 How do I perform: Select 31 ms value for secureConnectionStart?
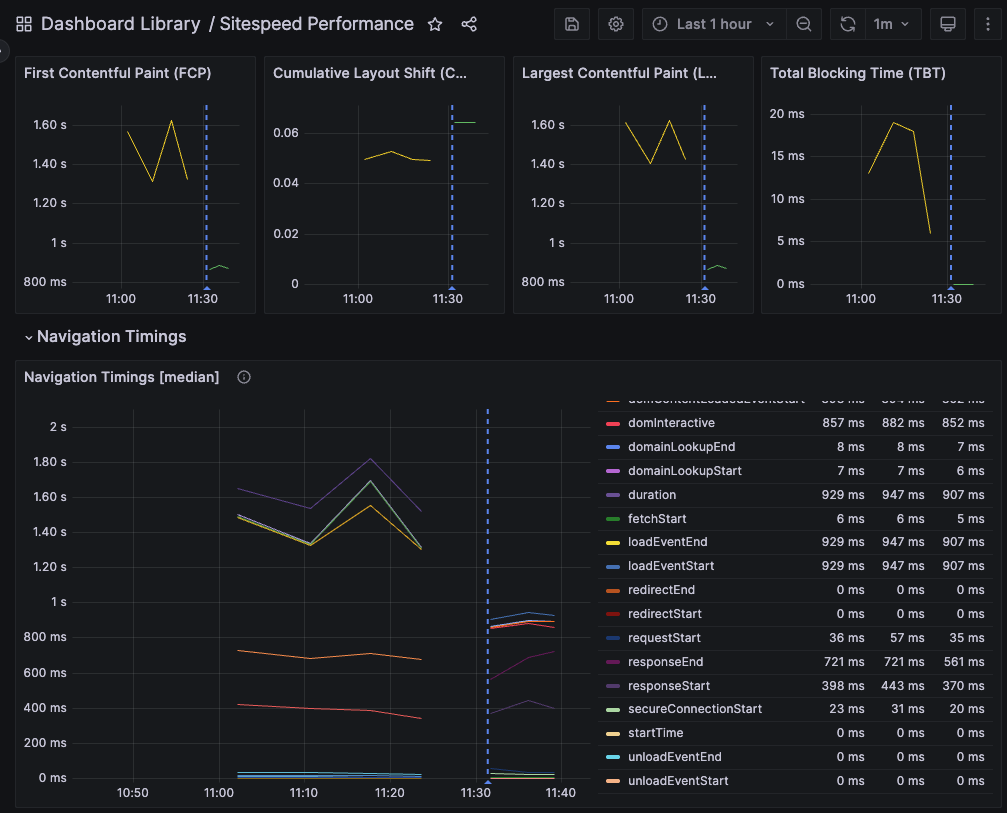click(x=907, y=709)
